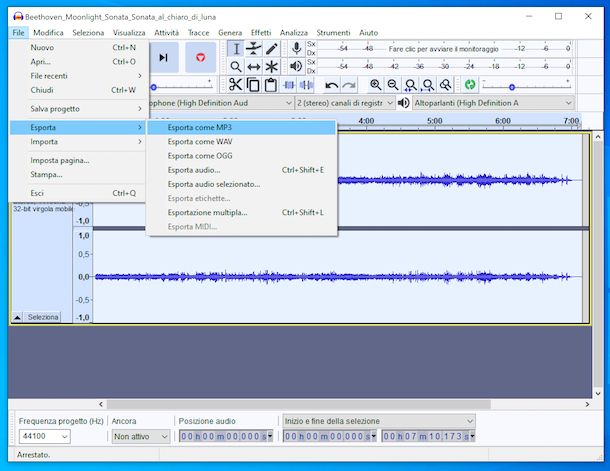Screen dimensions: 610x471
Task: Toggle zoom magnifier icon
Action: (445, 84)
